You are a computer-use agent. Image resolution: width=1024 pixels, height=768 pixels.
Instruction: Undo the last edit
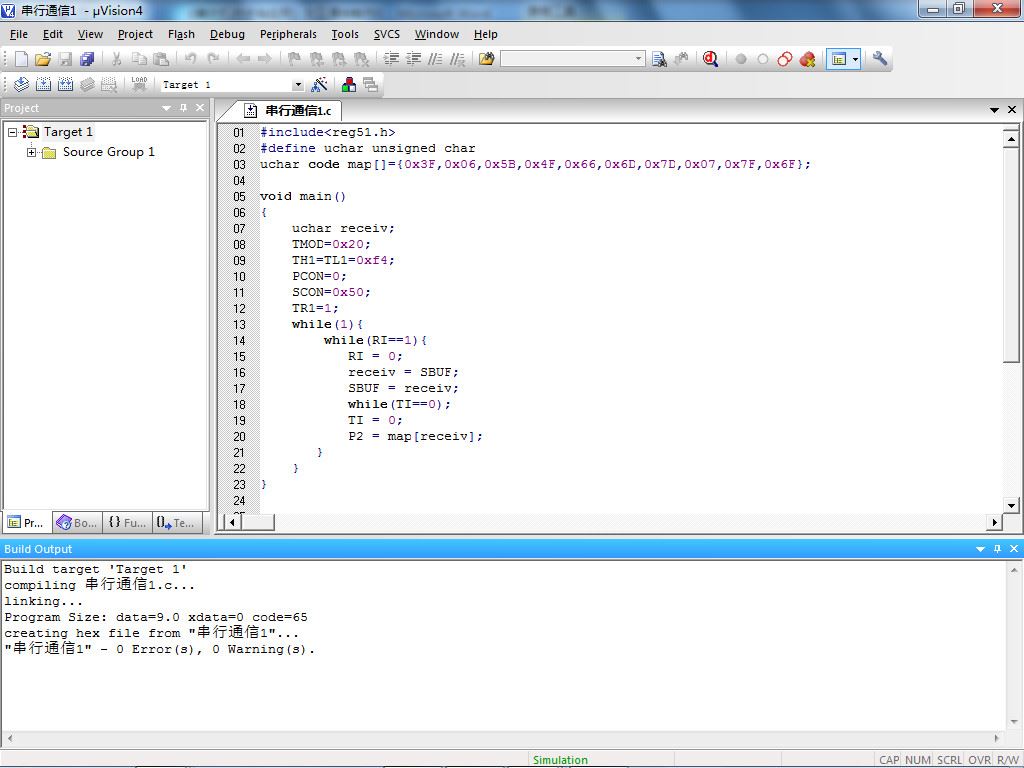pos(191,59)
